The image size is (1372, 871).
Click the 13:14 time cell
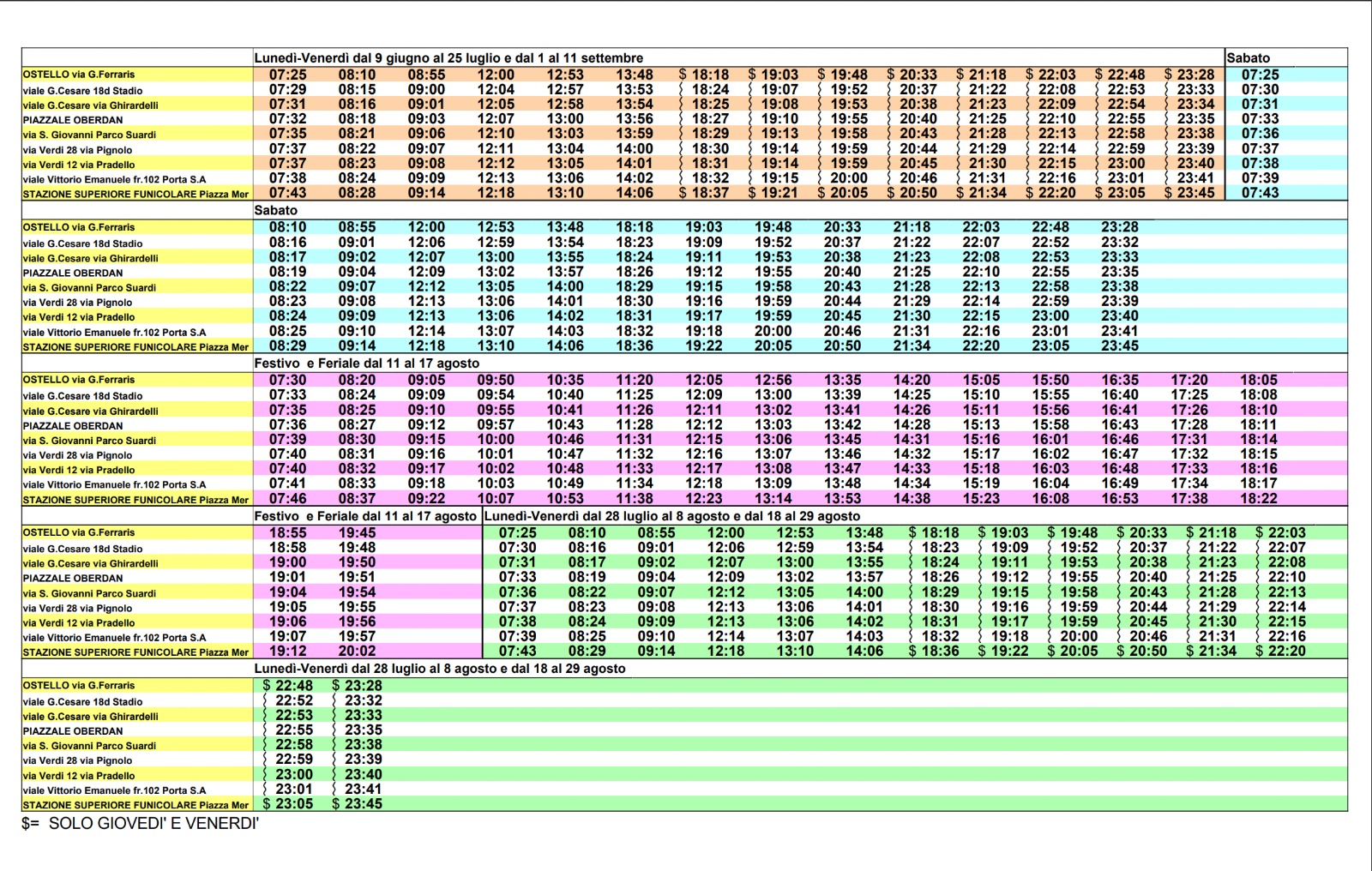(x=773, y=499)
